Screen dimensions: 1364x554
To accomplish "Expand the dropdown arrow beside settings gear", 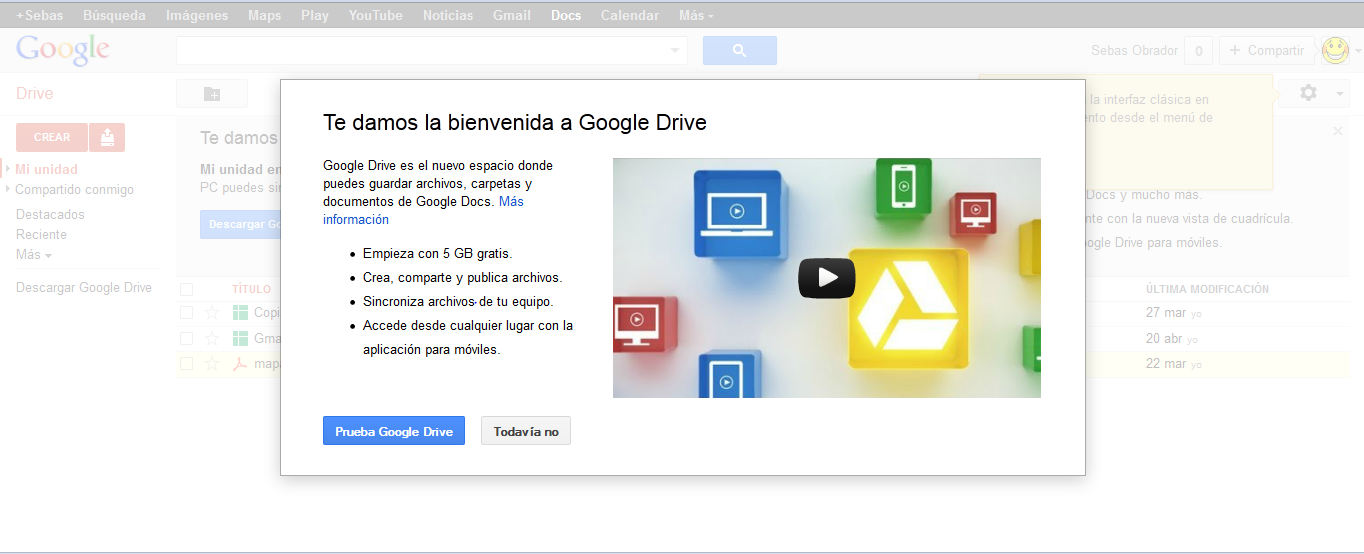I will 1339,94.
